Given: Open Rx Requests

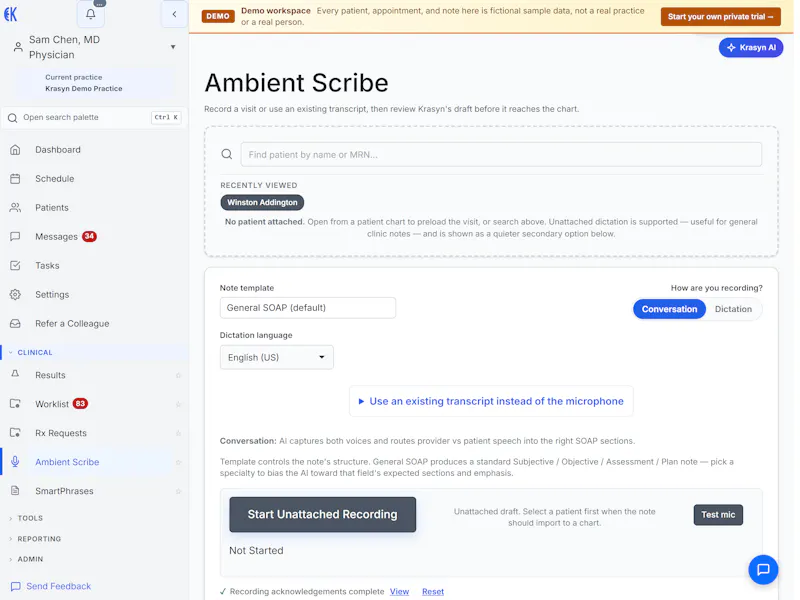Looking at the screenshot, I should click(x=61, y=433).
